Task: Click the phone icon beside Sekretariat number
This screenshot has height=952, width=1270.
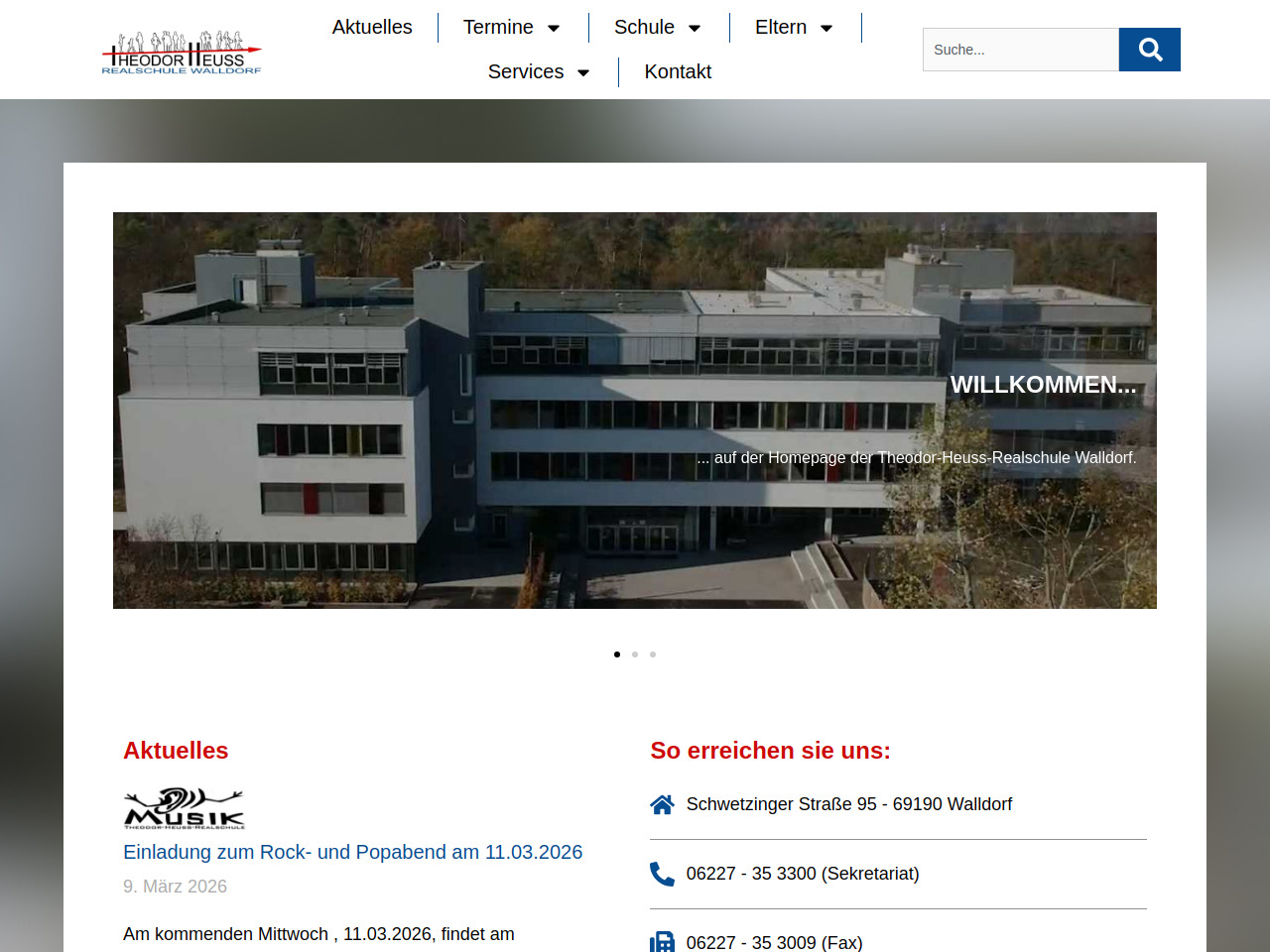Action: pyautogui.click(x=662, y=874)
